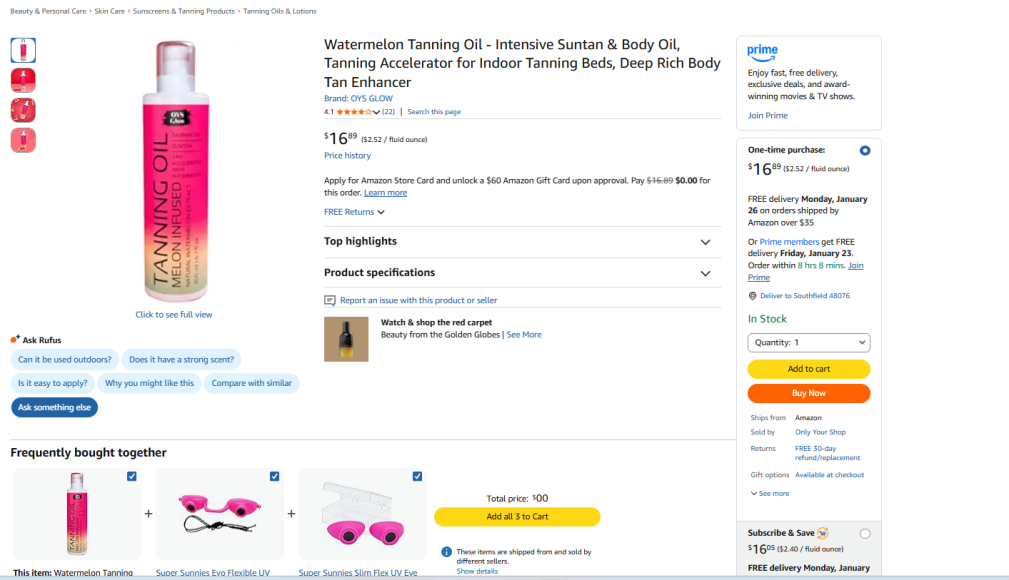
Task: Uncheck the Super Sunnies Evo Flexible checkbox
Action: (274, 476)
